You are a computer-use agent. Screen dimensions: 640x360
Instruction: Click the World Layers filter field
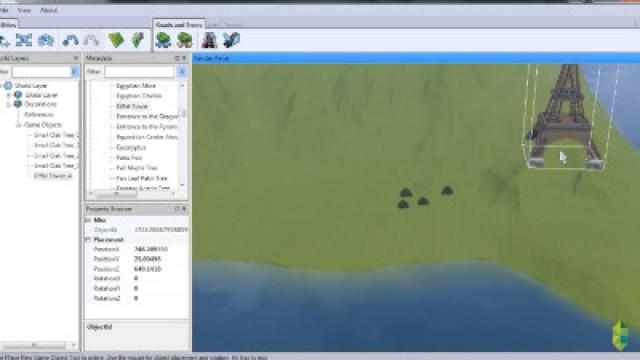point(41,72)
